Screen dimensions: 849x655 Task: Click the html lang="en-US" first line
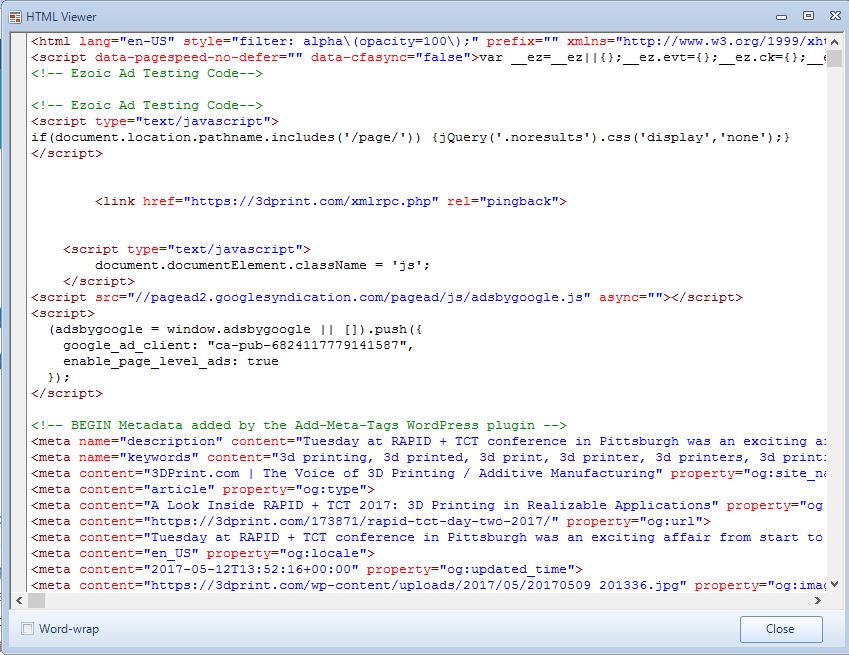point(428,41)
